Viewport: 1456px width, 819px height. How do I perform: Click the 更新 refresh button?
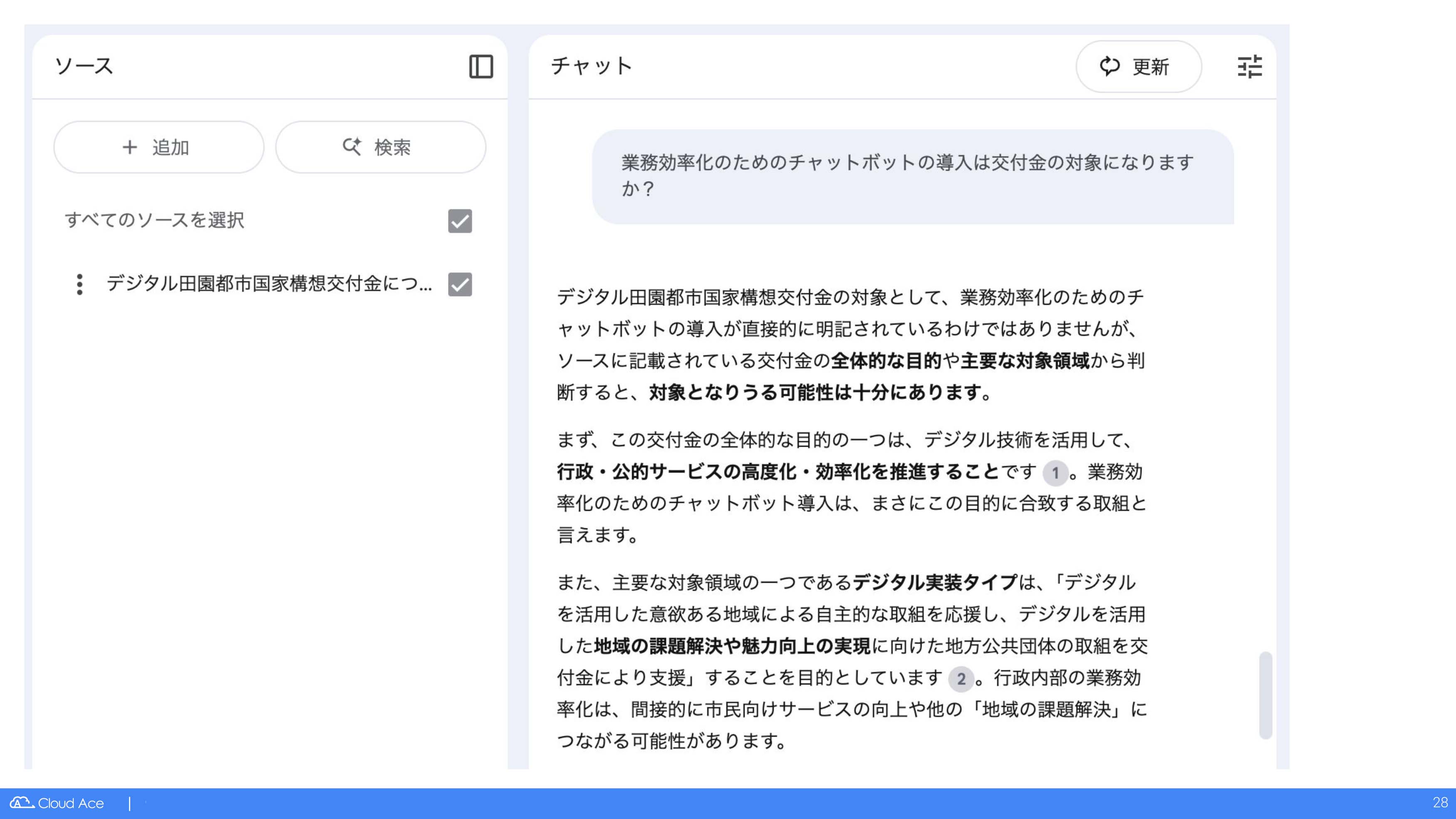[1138, 67]
